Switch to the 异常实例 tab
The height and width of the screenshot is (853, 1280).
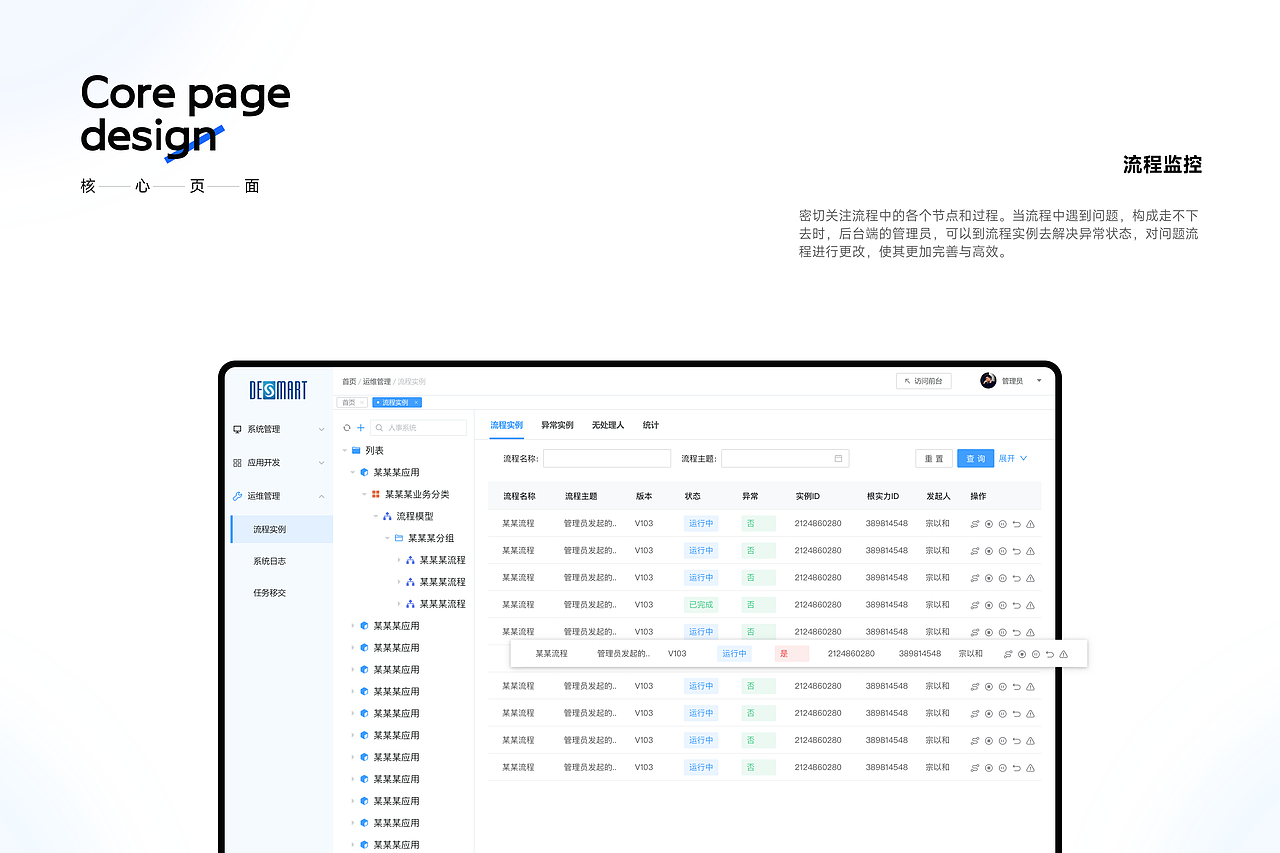[556, 425]
